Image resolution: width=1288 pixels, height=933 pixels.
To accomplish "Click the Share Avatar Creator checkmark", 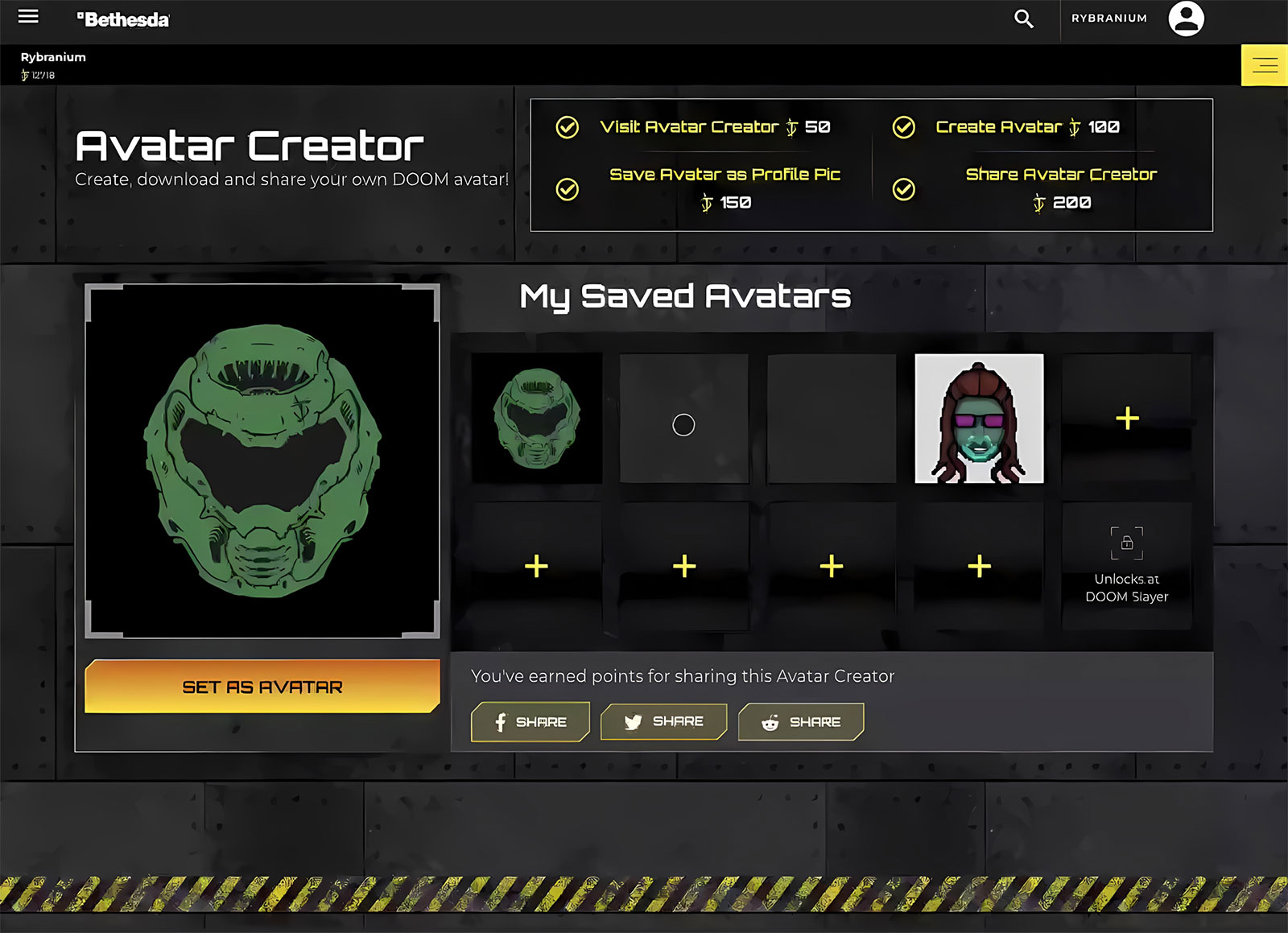I will 904,189.
